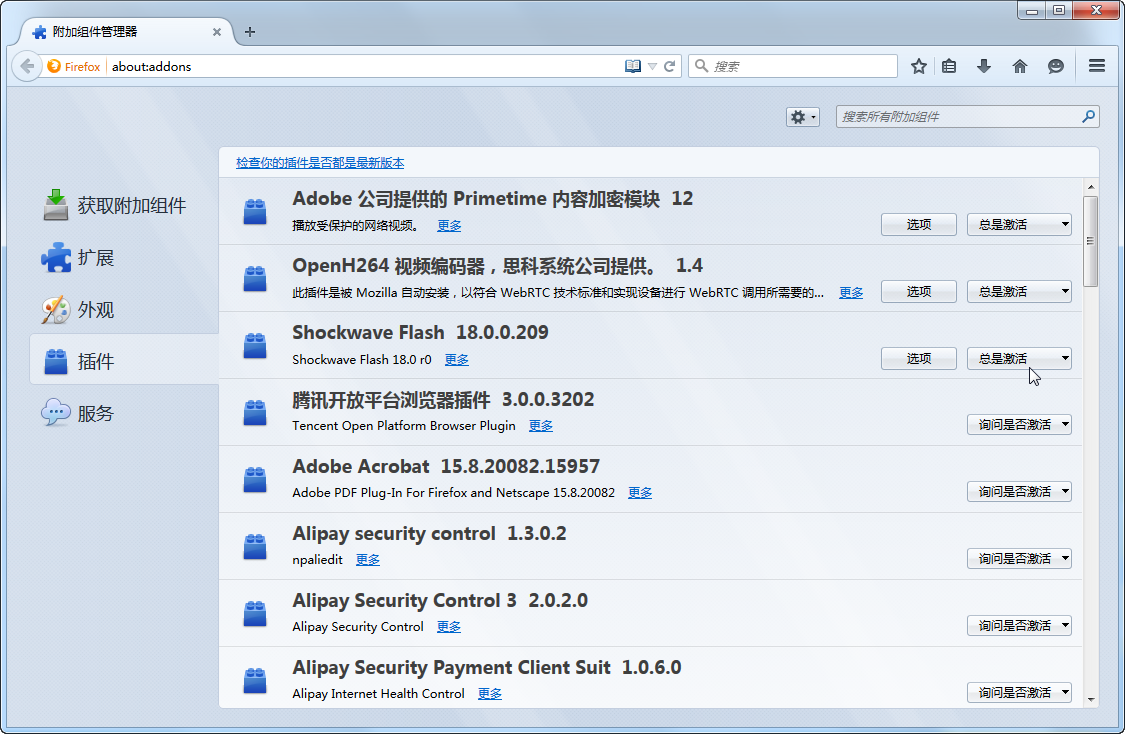The width and height of the screenshot is (1125, 734).
Task: Click the 腾讯开放平台浏览器插件 icon
Action: click(255, 413)
